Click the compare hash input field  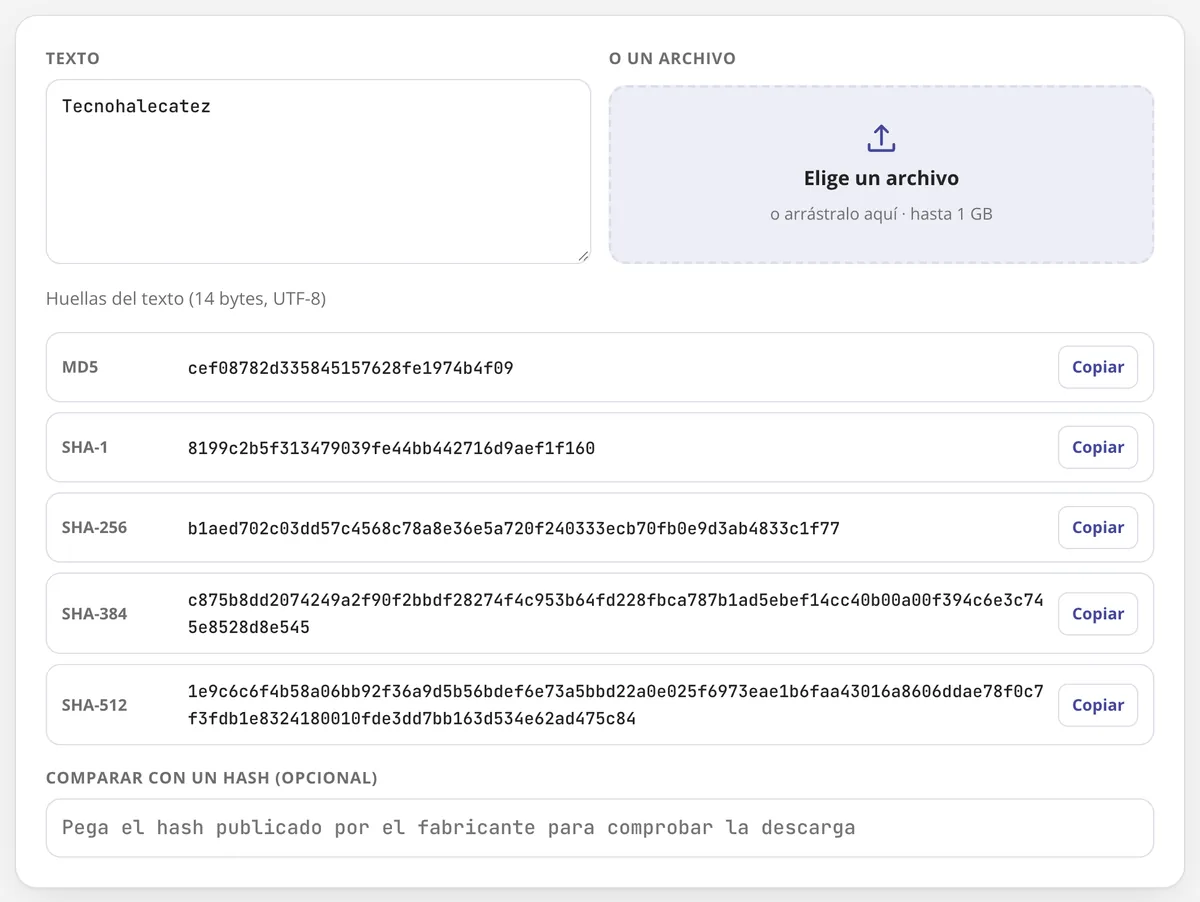[600, 828]
